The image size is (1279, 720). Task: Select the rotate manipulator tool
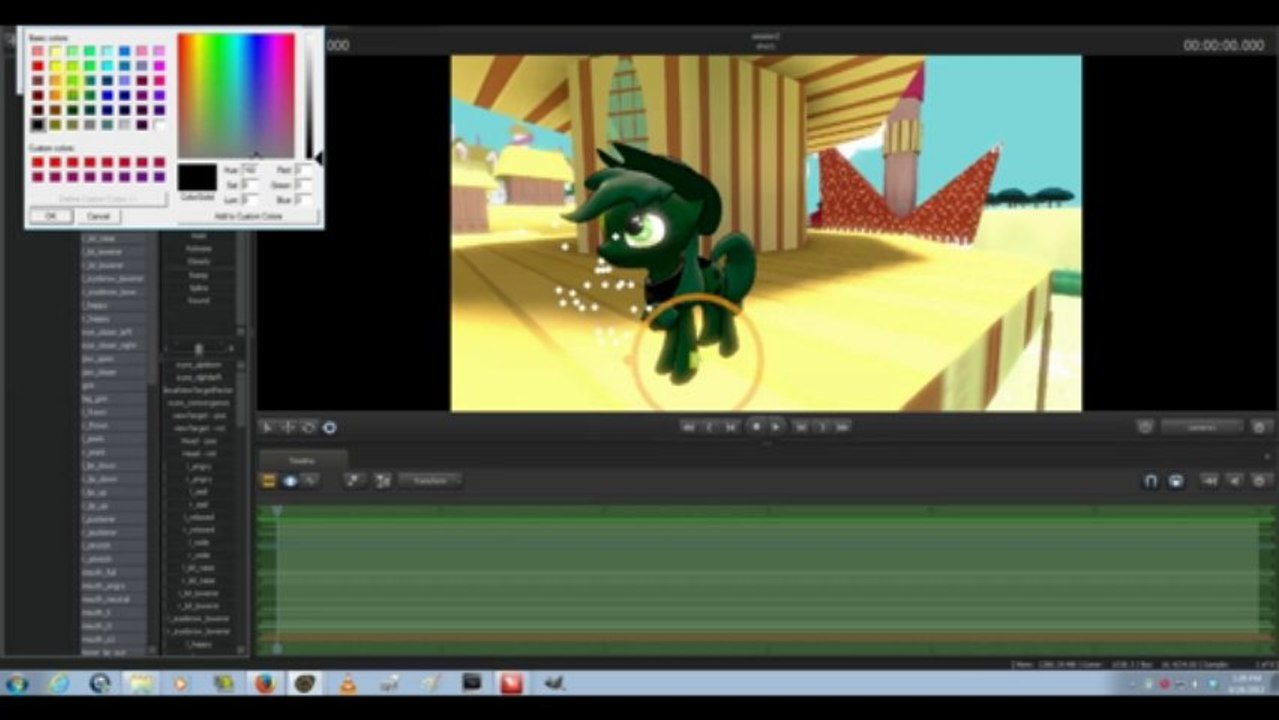(308, 427)
